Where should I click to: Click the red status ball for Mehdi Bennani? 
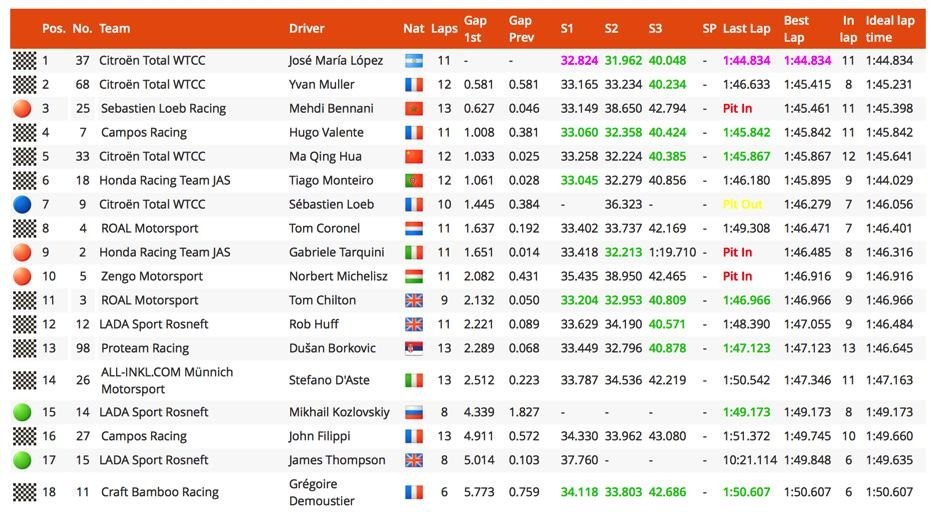pyautogui.click(x=22, y=108)
